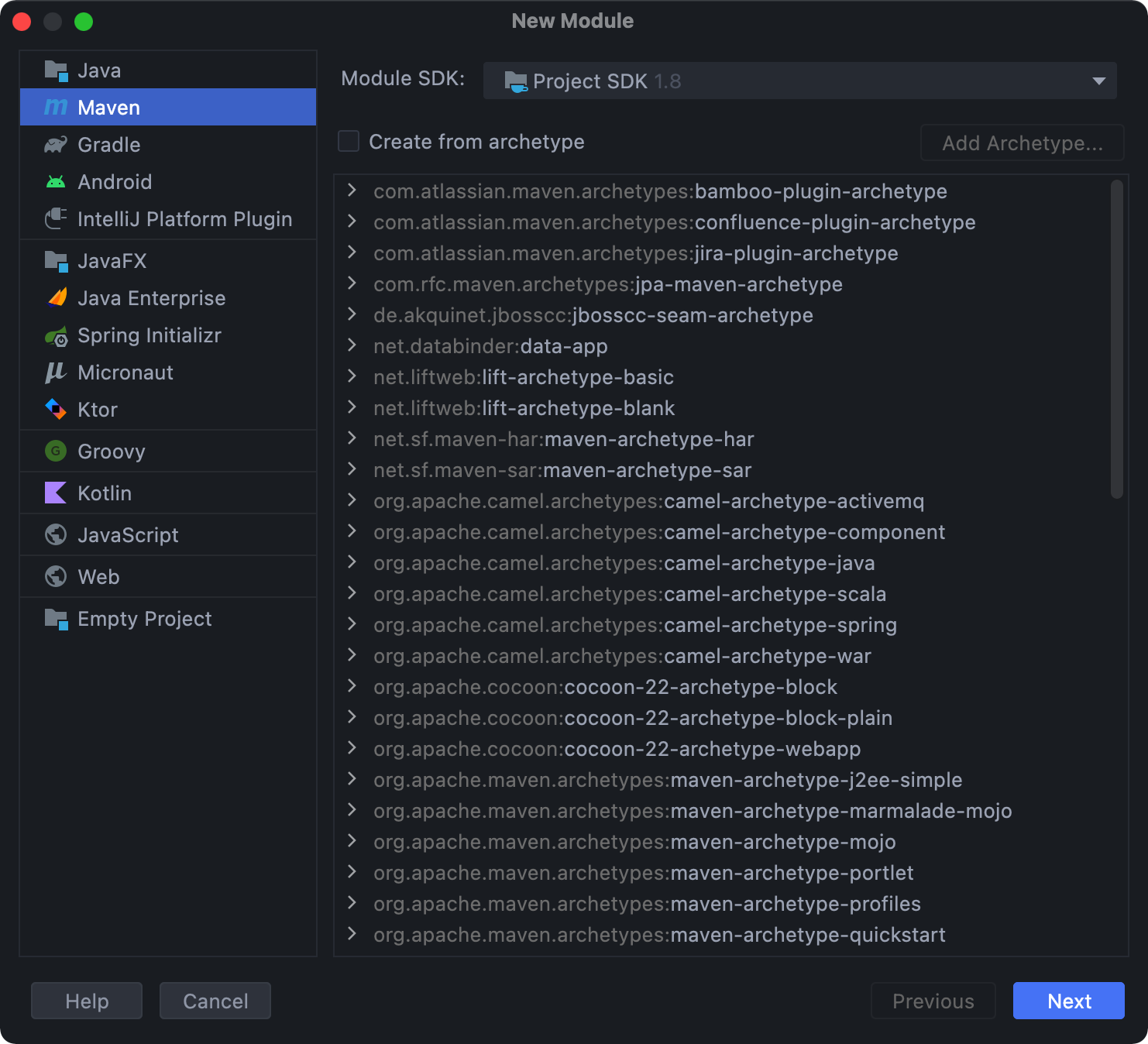Expand jpa-maven-archetype entry

click(x=352, y=283)
